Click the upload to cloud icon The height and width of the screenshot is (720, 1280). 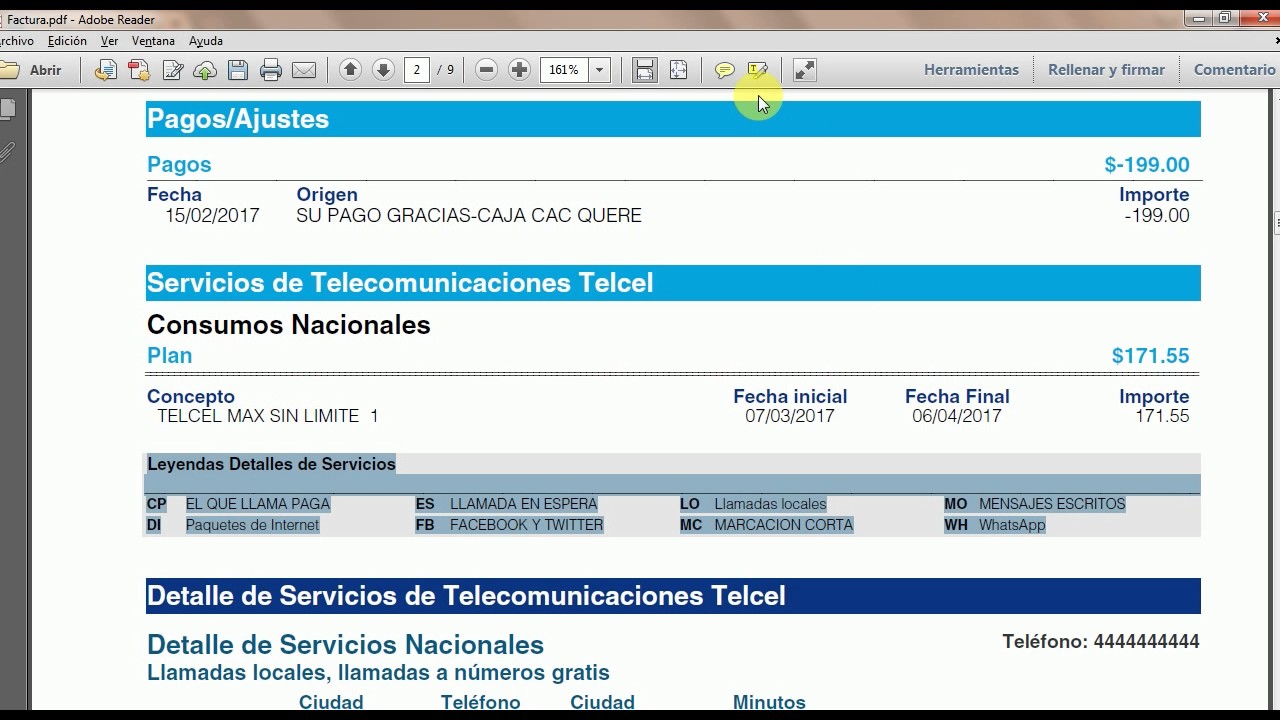click(205, 70)
